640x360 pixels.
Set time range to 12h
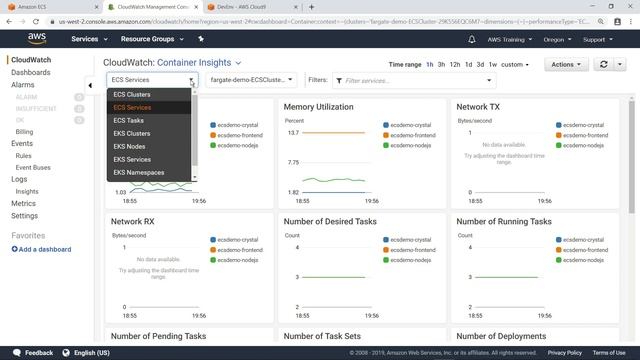tap(455, 64)
